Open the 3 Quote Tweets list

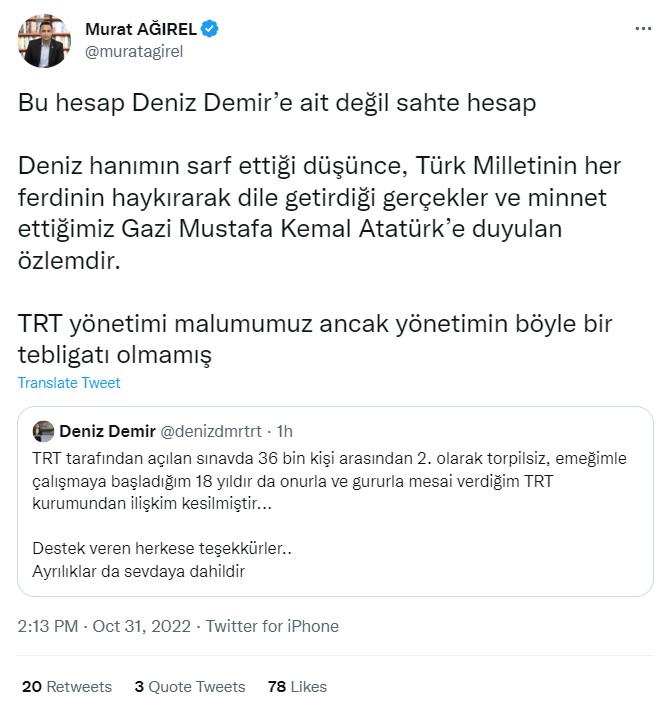click(190, 687)
